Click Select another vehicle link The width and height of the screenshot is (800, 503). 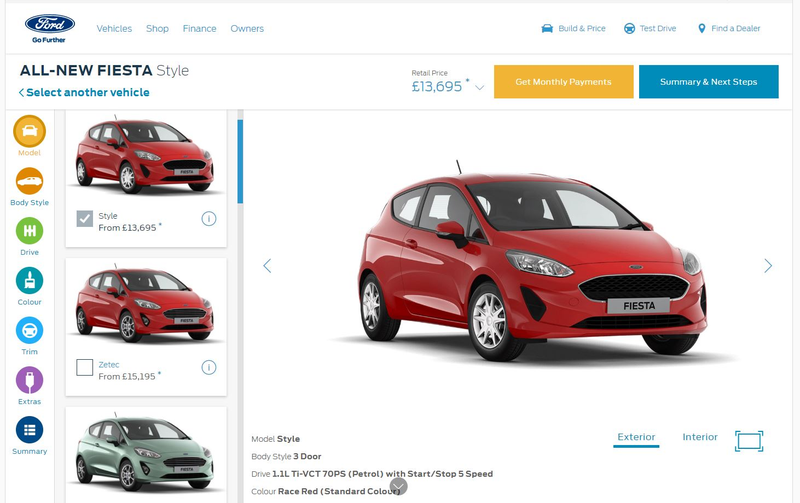click(84, 92)
